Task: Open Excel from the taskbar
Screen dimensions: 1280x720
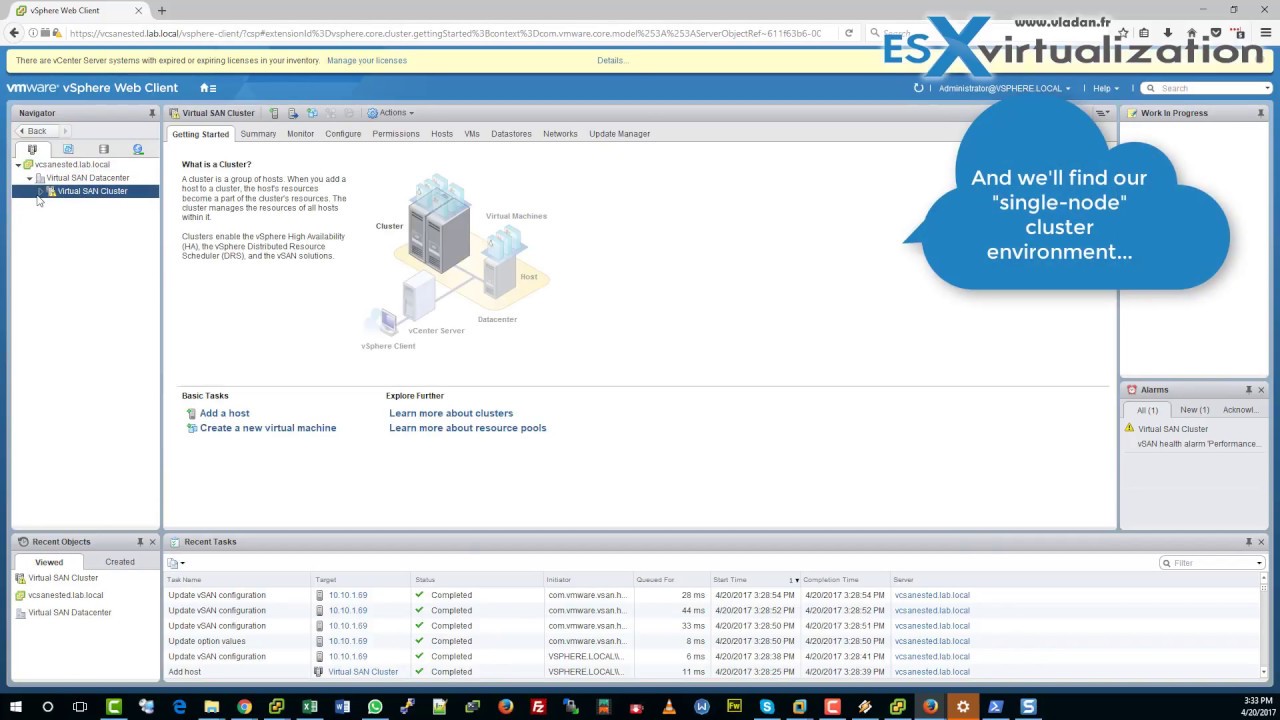Action: pyautogui.click(x=309, y=707)
